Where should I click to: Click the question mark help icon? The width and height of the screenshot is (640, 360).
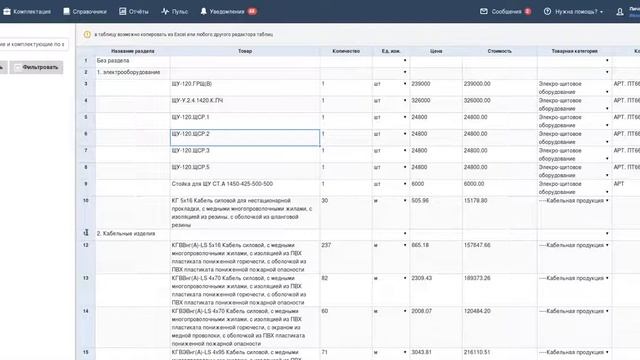pyautogui.click(x=547, y=11)
